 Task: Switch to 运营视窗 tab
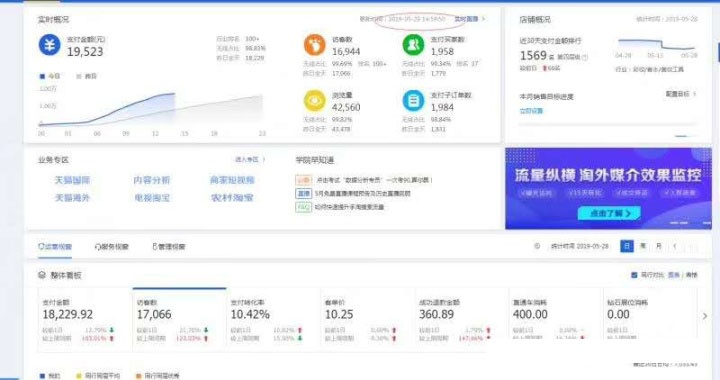point(55,246)
